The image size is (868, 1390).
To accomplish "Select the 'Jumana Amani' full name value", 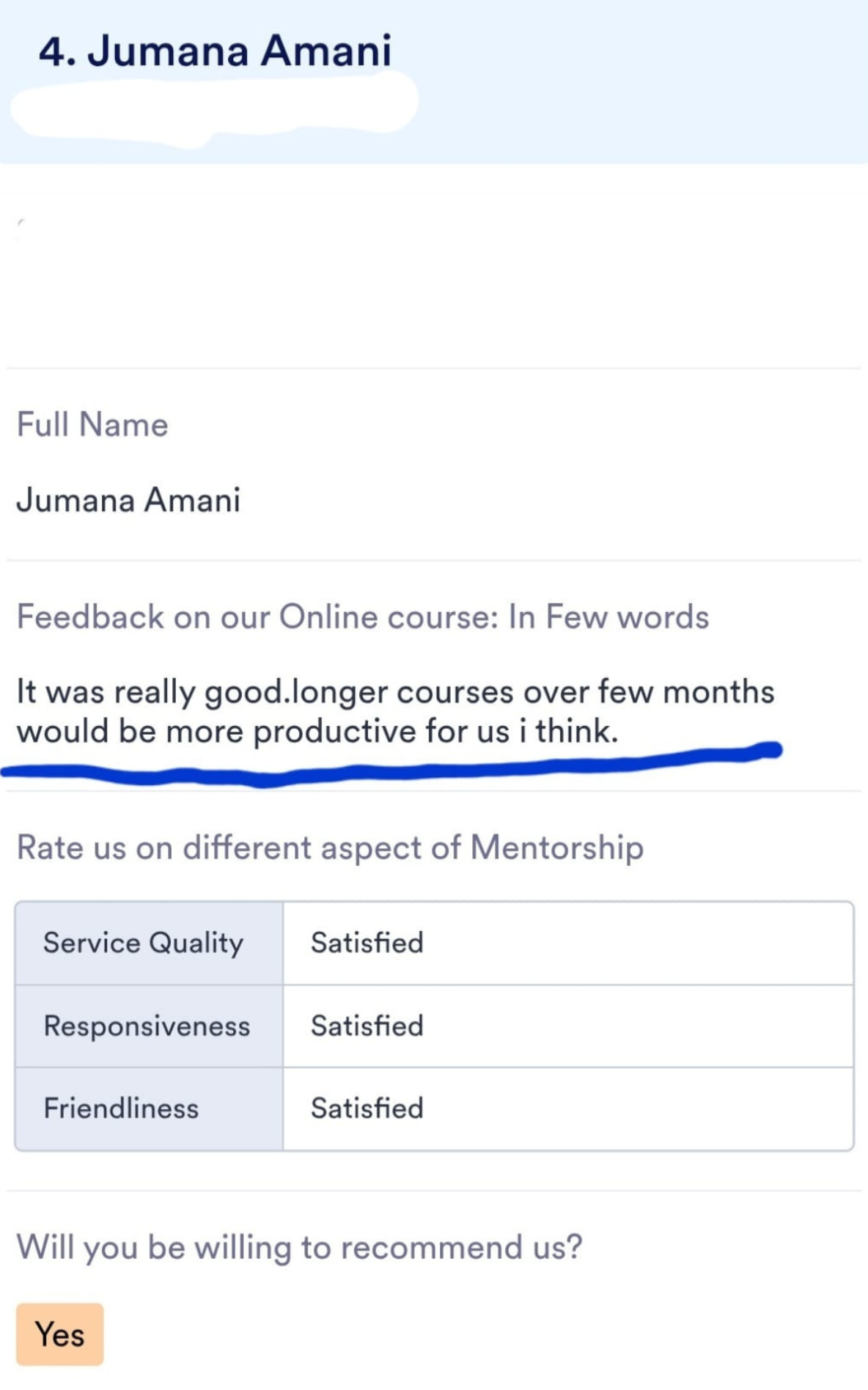I will (x=128, y=500).
